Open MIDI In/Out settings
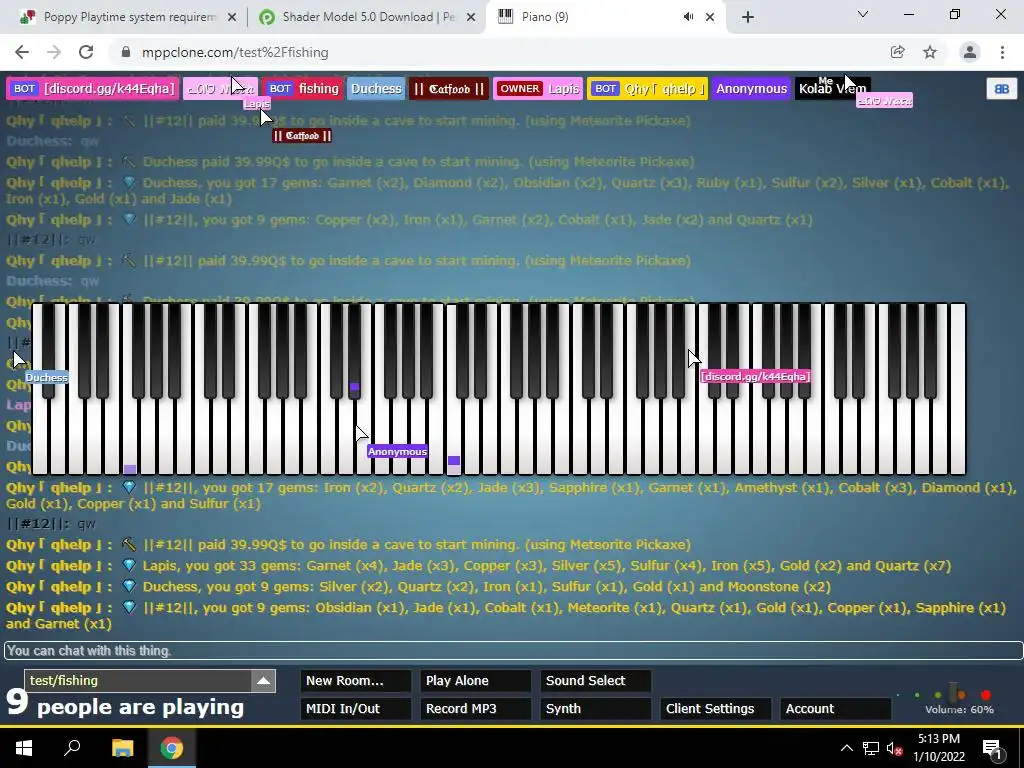Image resolution: width=1024 pixels, height=768 pixels. coord(356,709)
